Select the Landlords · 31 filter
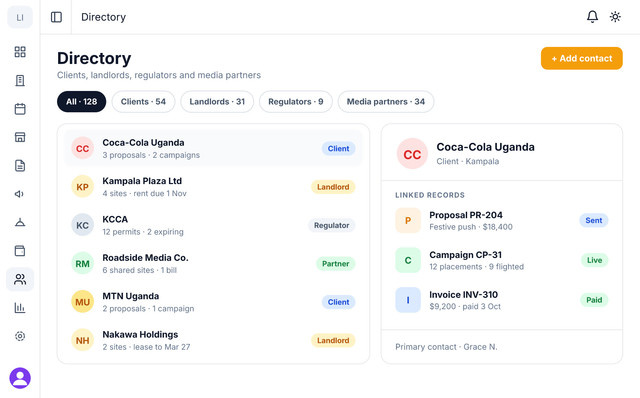Screen dimensions: 640x398 point(217,102)
